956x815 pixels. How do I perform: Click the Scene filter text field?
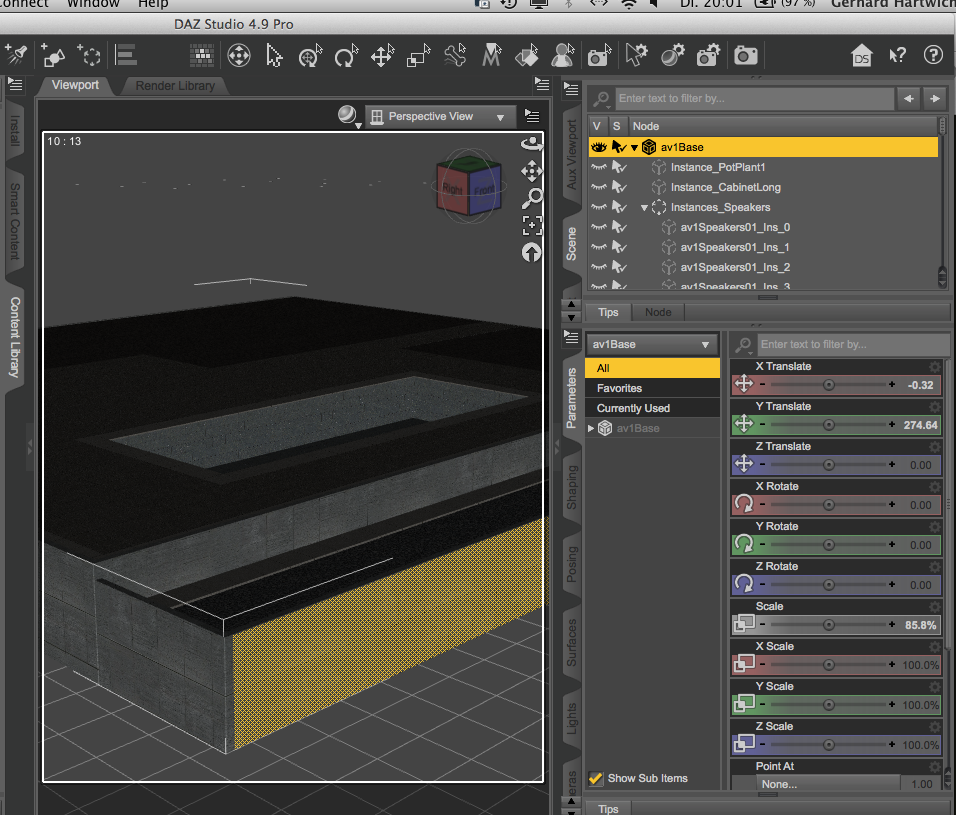(x=752, y=98)
